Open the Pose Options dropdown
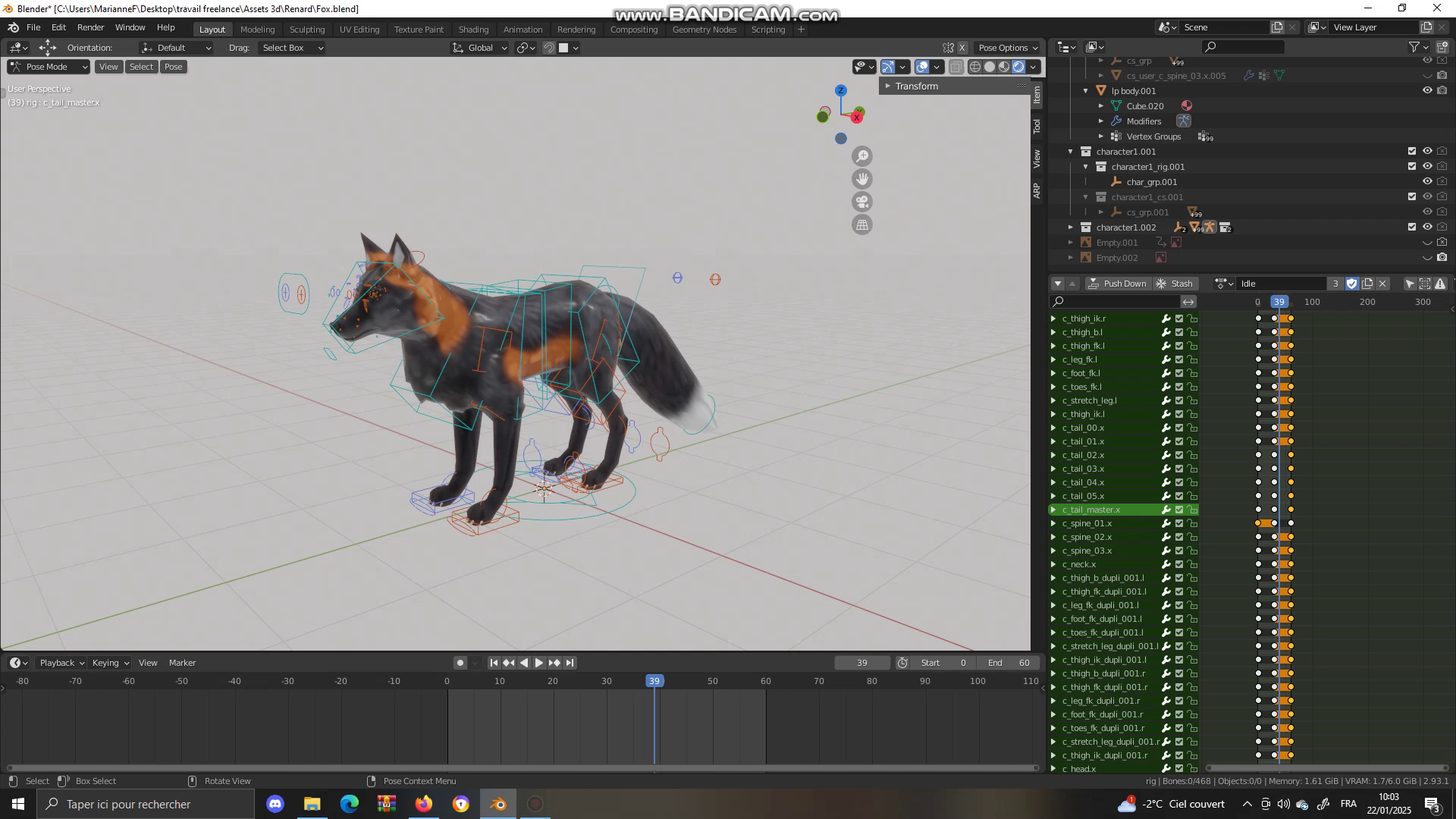Image resolution: width=1456 pixels, height=819 pixels. [x=1008, y=48]
